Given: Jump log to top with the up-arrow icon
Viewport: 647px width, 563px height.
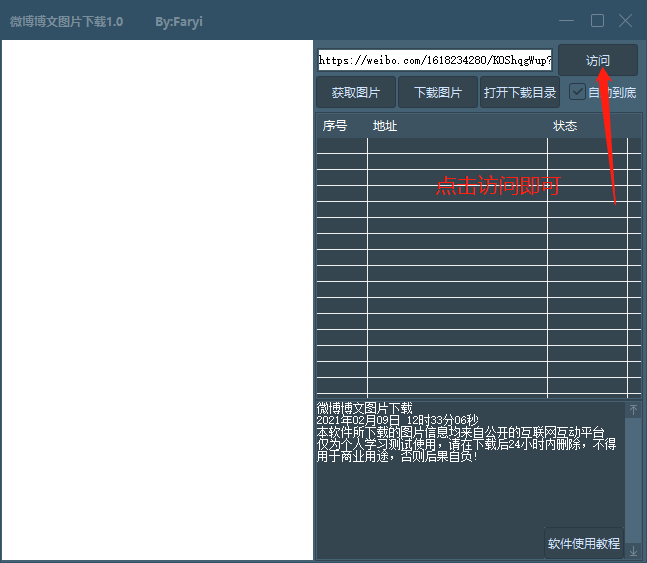Looking at the screenshot, I should point(633,410).
